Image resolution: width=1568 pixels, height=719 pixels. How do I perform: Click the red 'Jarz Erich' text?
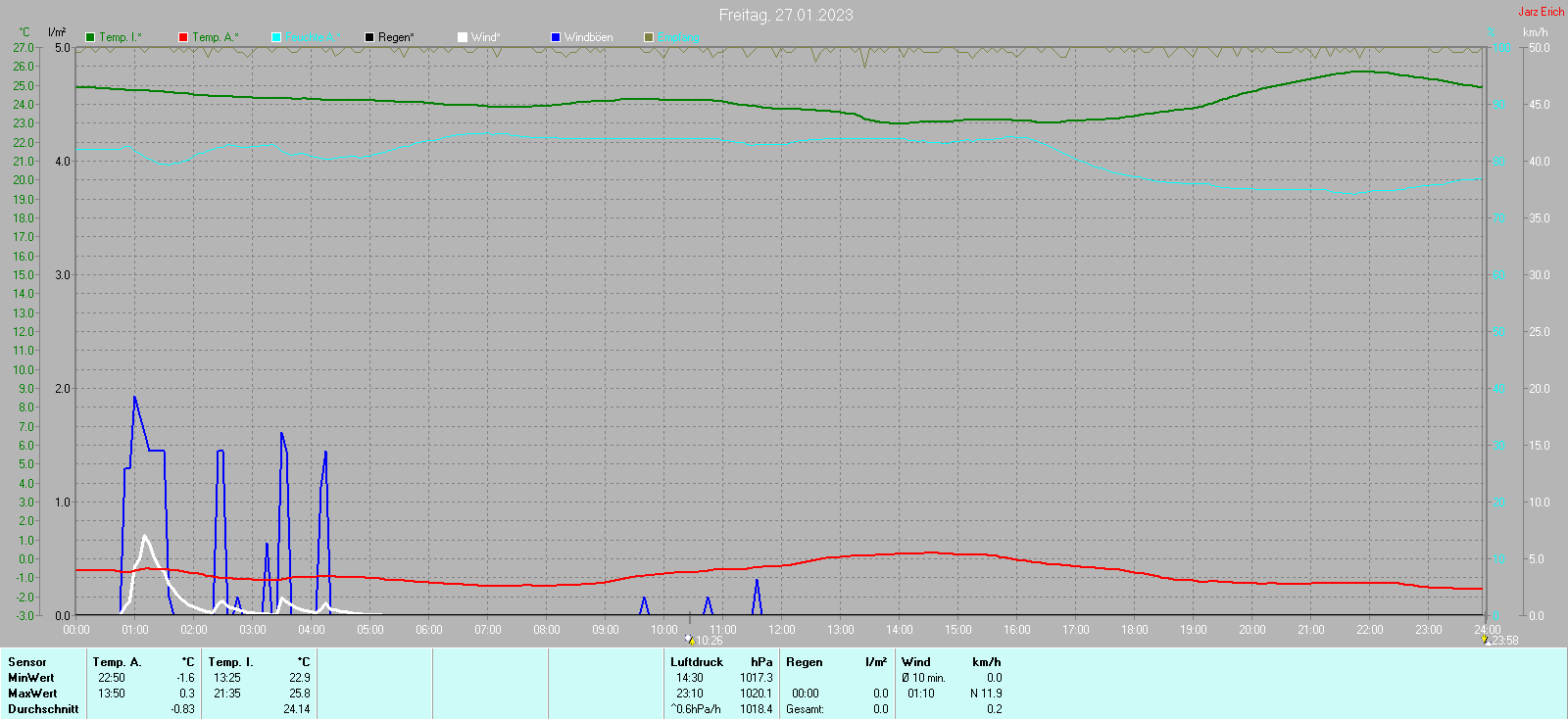point(1542,12)
